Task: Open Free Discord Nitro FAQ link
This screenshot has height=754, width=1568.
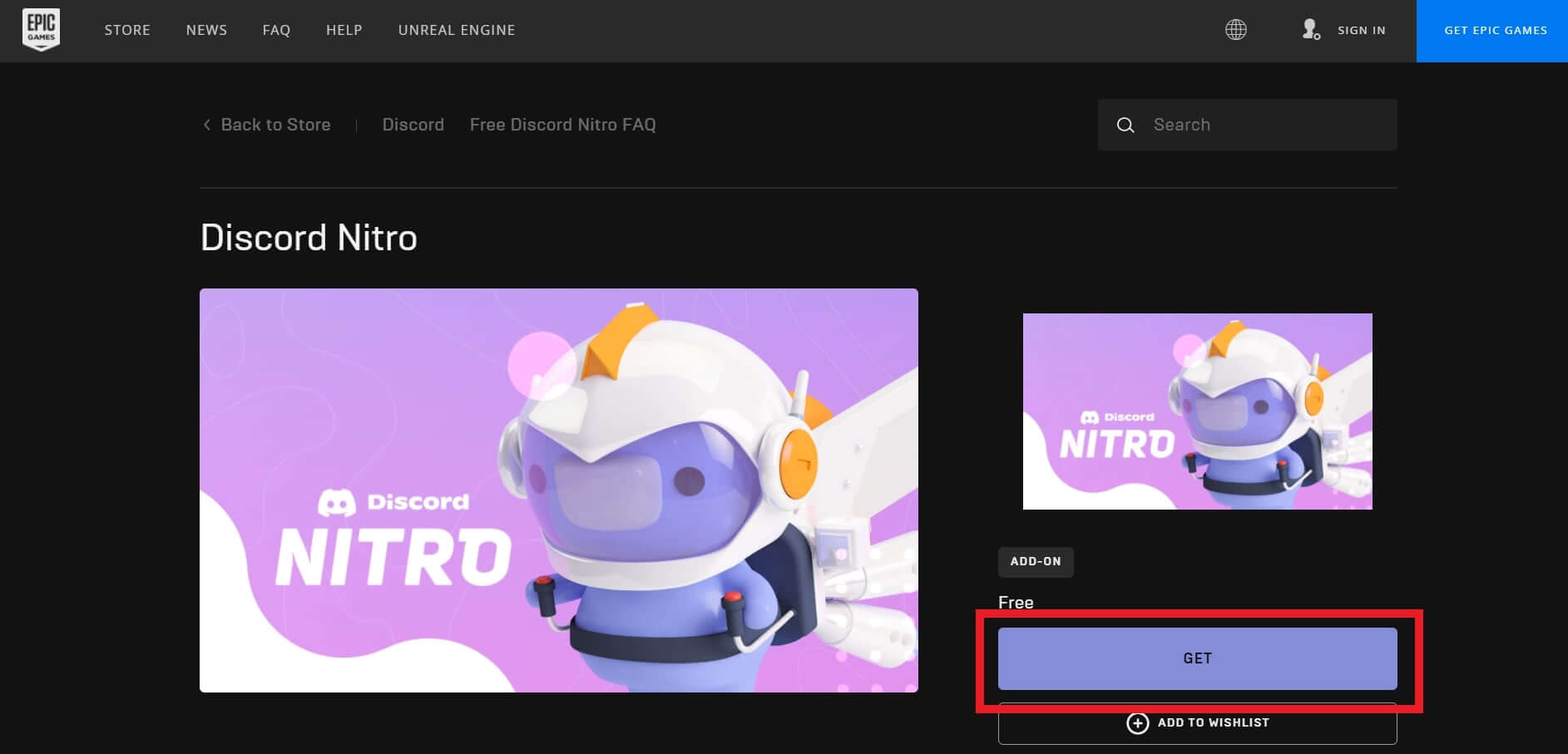Action: [x=562, y=125]
